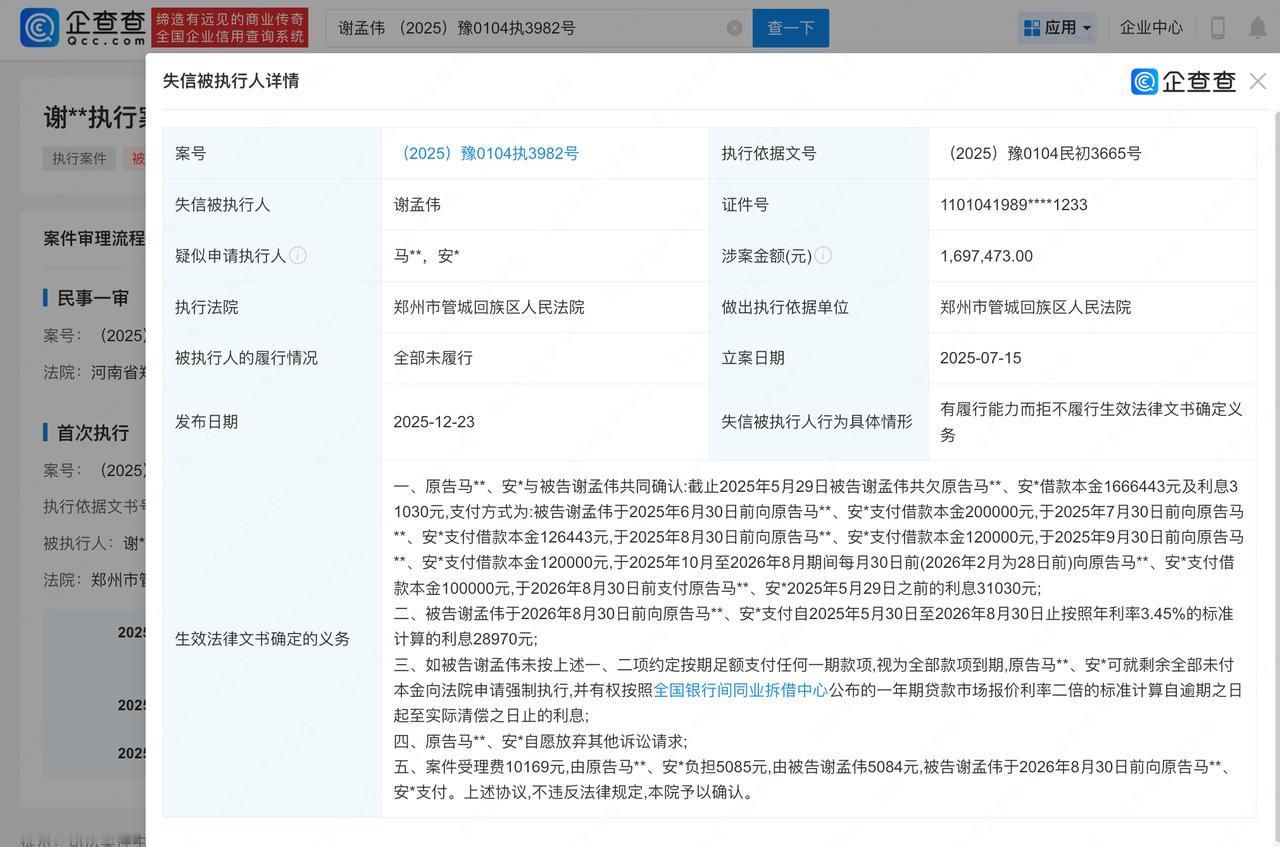This screenshot has width=1280, height=847.
Task: Clear the search box with the X icon
Action: 734,28
